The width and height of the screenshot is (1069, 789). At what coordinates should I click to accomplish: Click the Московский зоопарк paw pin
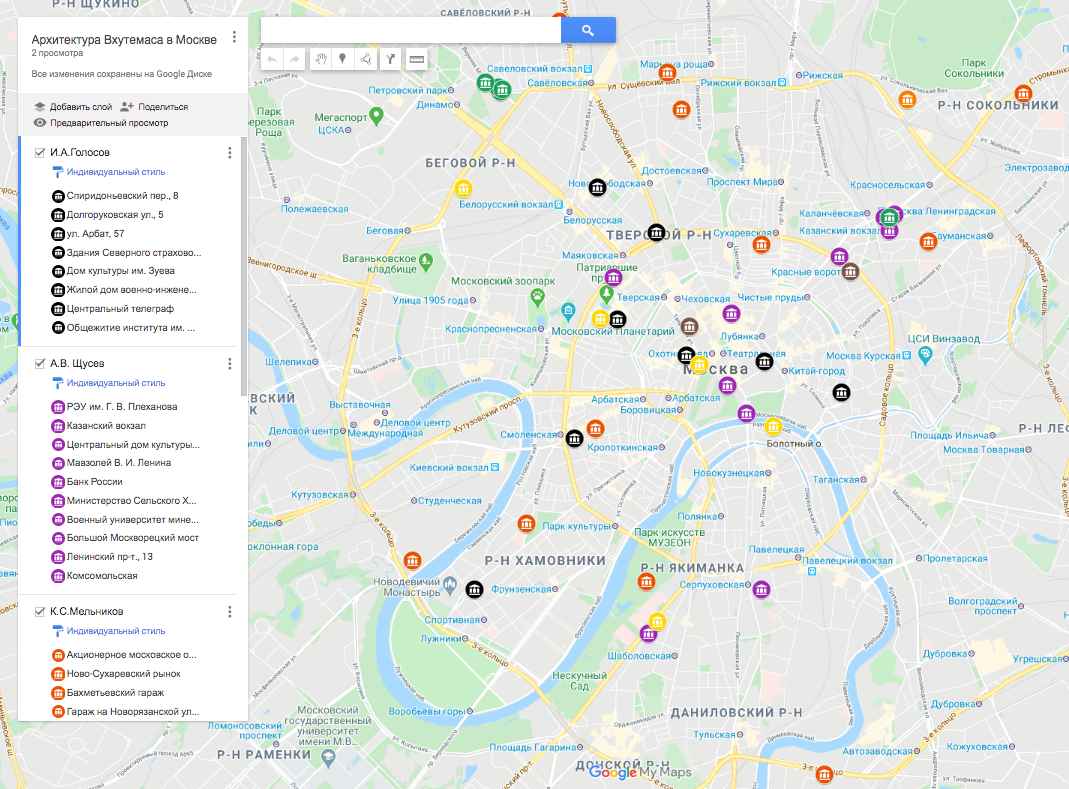click(x=538, y=297)
